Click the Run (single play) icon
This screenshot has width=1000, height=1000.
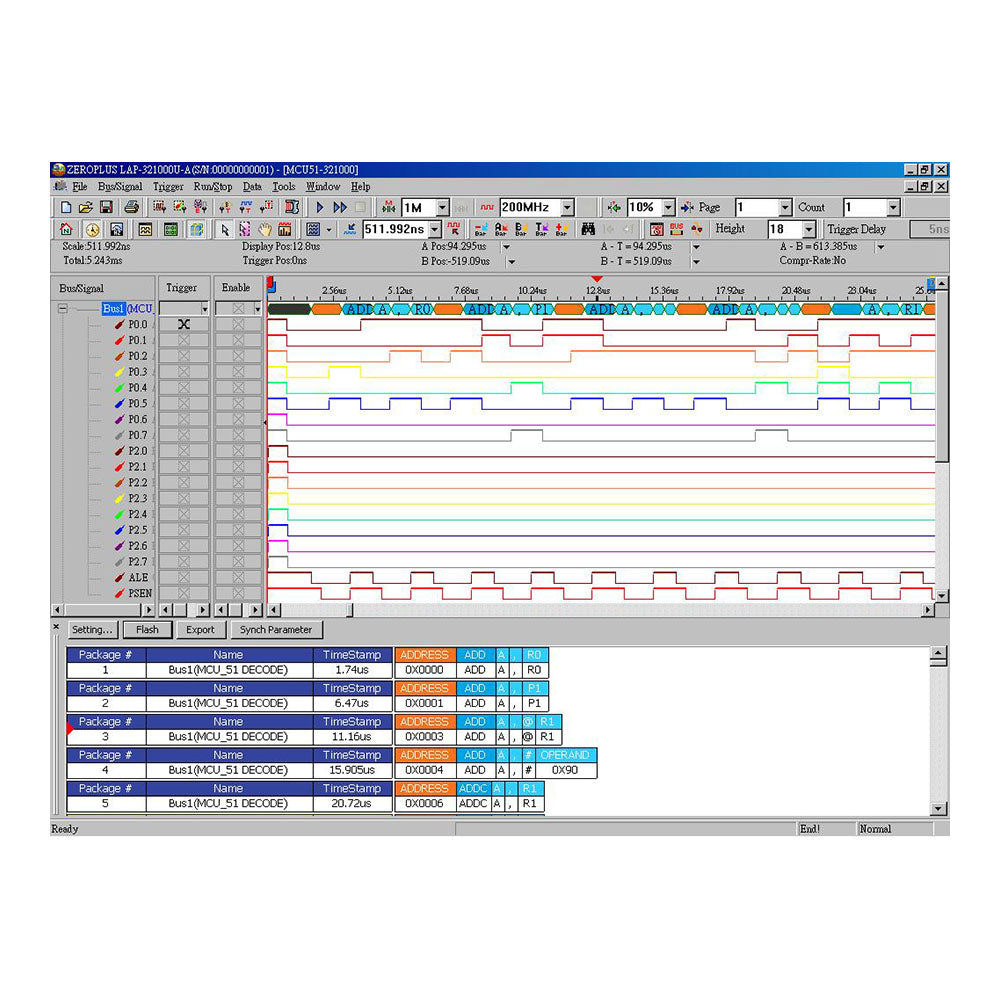(x=320, y=207)
